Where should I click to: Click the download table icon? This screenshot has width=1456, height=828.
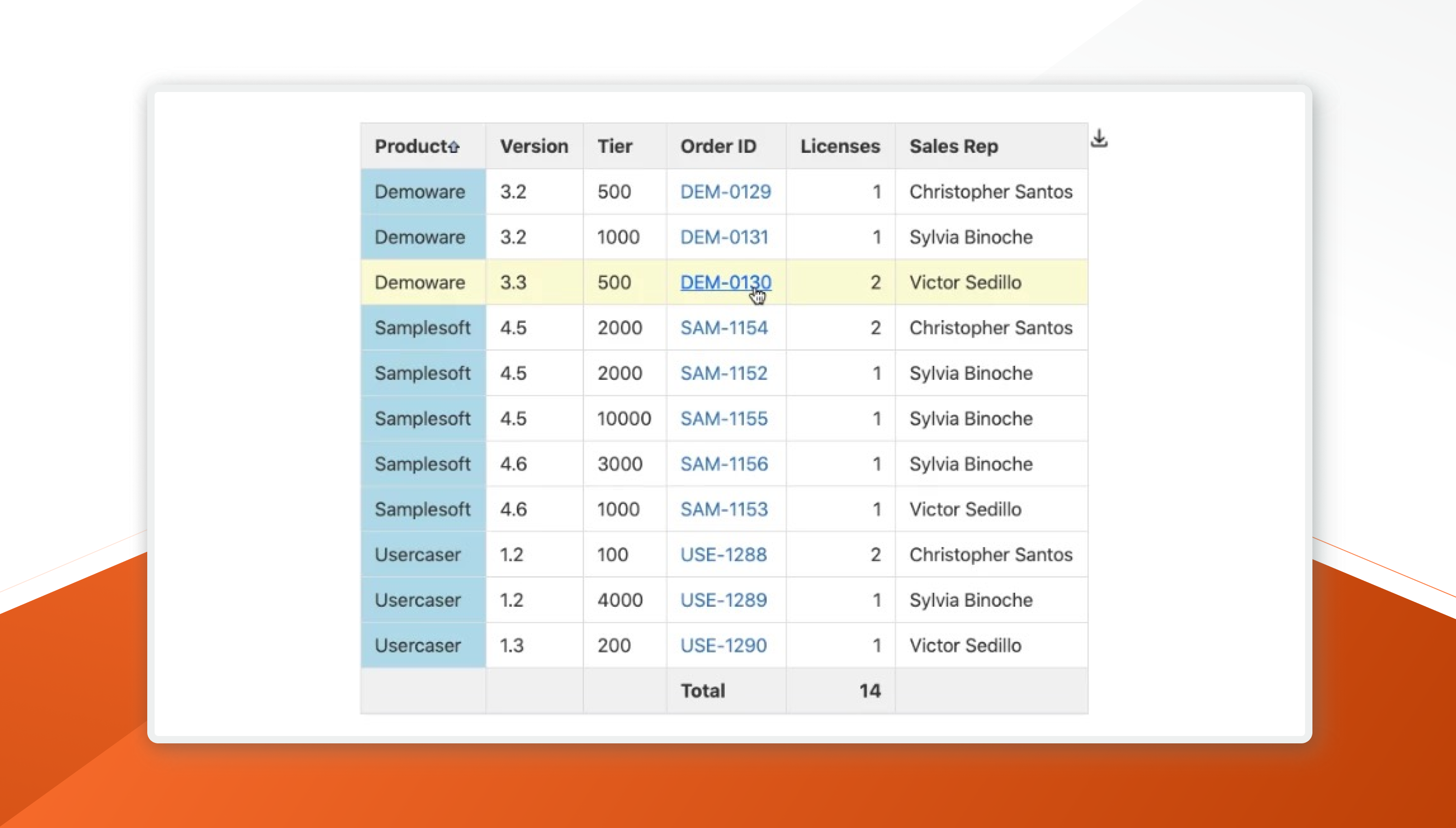point(1099,138)
